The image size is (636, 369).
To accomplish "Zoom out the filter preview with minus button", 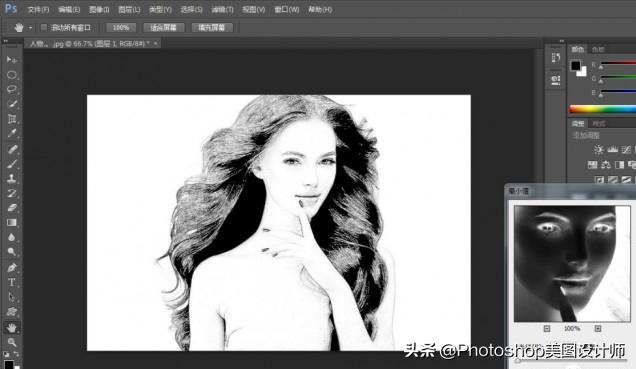I will point(547,328).
